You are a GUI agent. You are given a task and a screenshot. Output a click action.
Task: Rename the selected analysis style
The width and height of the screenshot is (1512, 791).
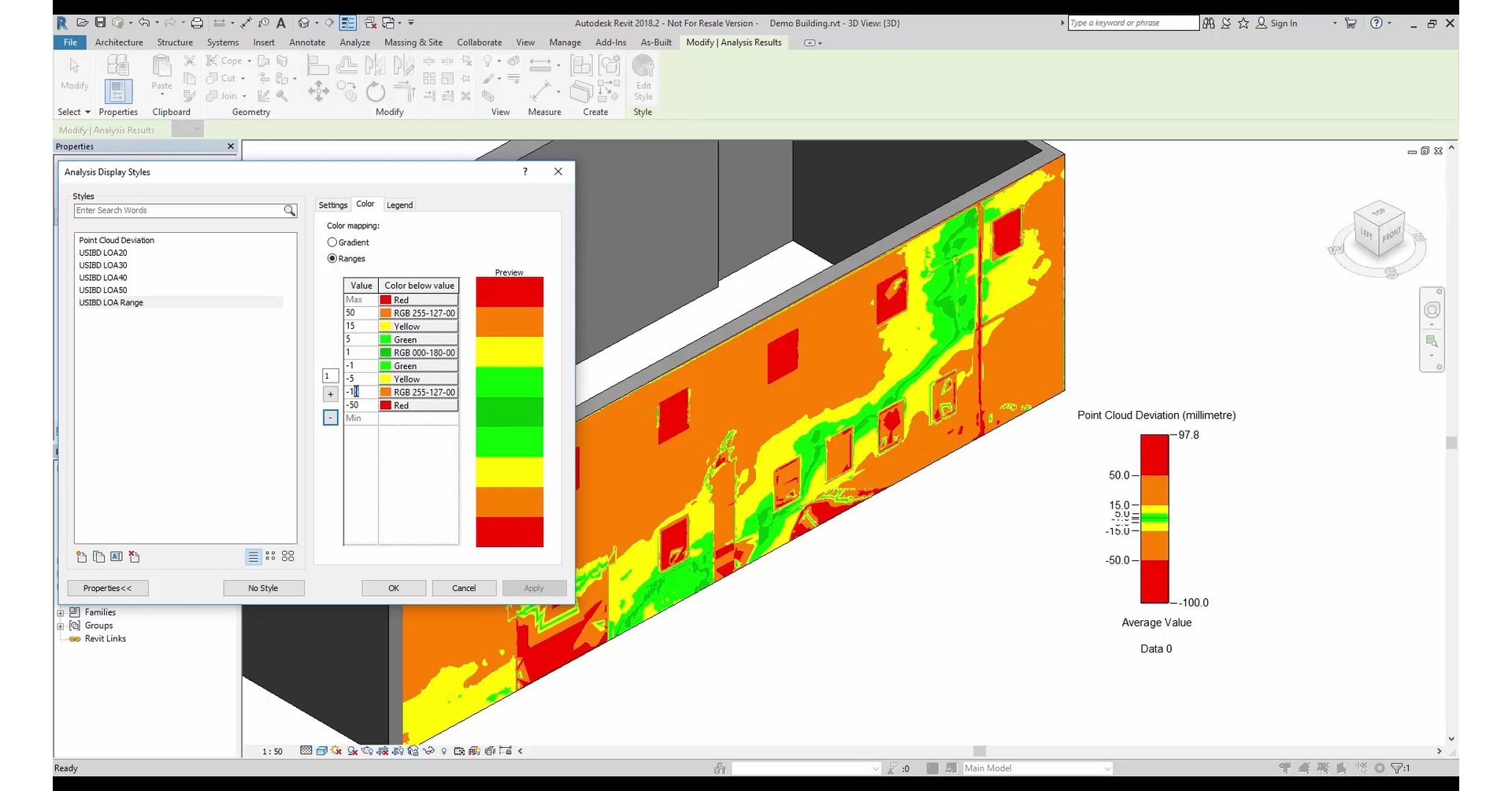click(x=116, y=556)
